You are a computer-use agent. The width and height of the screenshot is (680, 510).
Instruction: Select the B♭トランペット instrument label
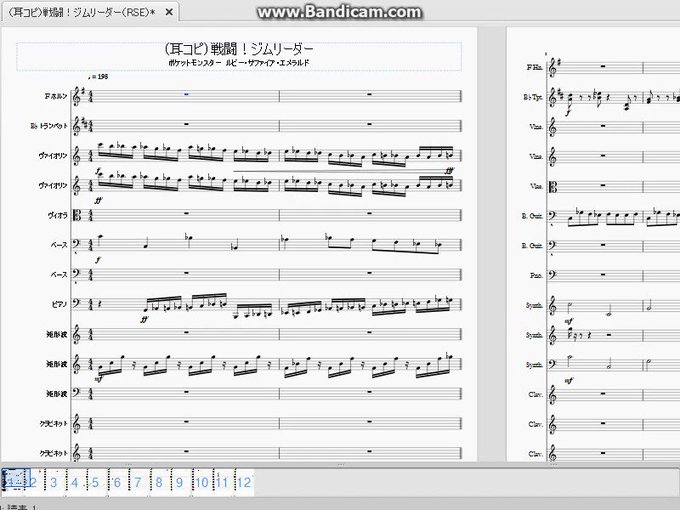point(49,126)
